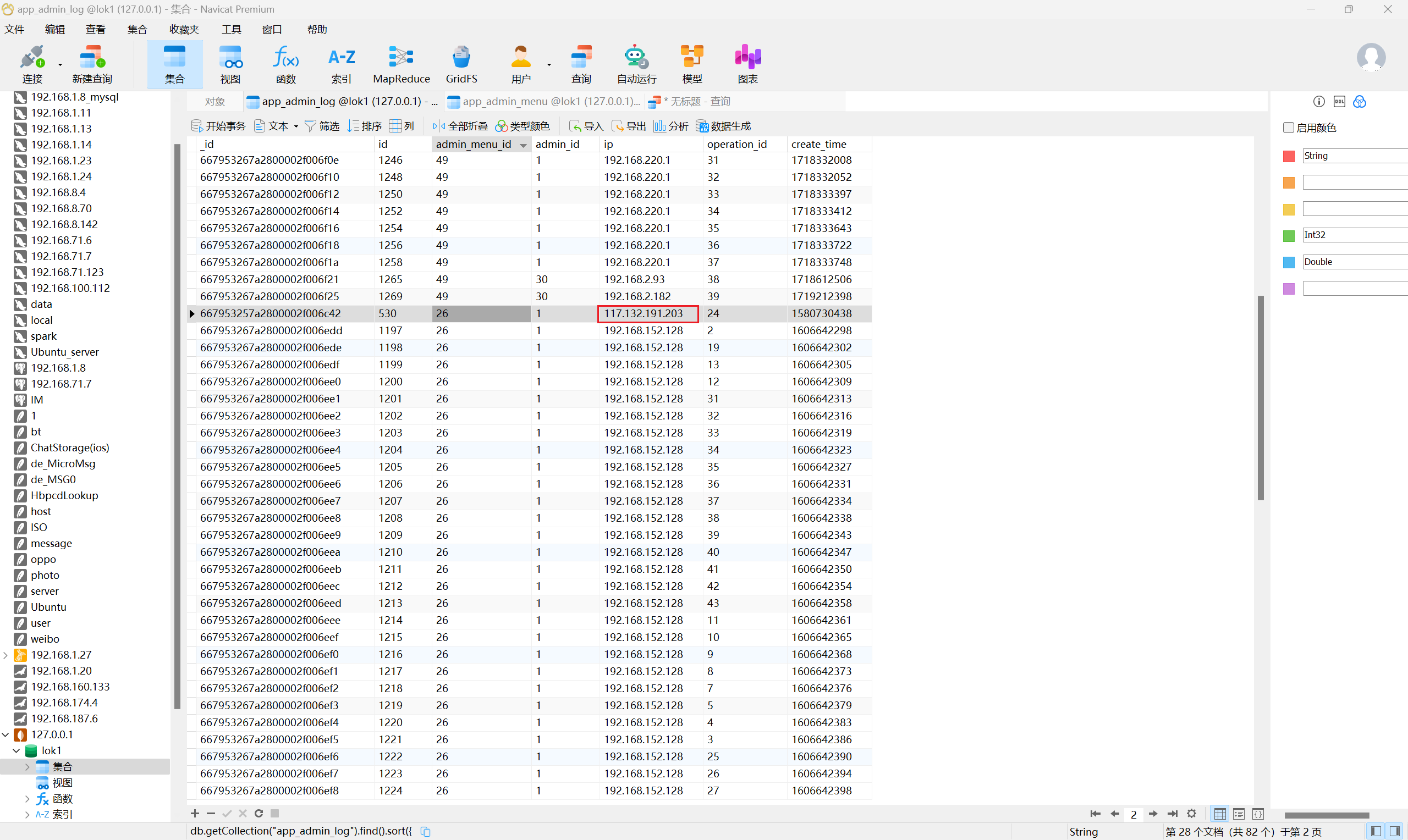The width and height of the screenshot is (1408, 840).
Task: Toggle the right information pane
Action: (1395, 831)
